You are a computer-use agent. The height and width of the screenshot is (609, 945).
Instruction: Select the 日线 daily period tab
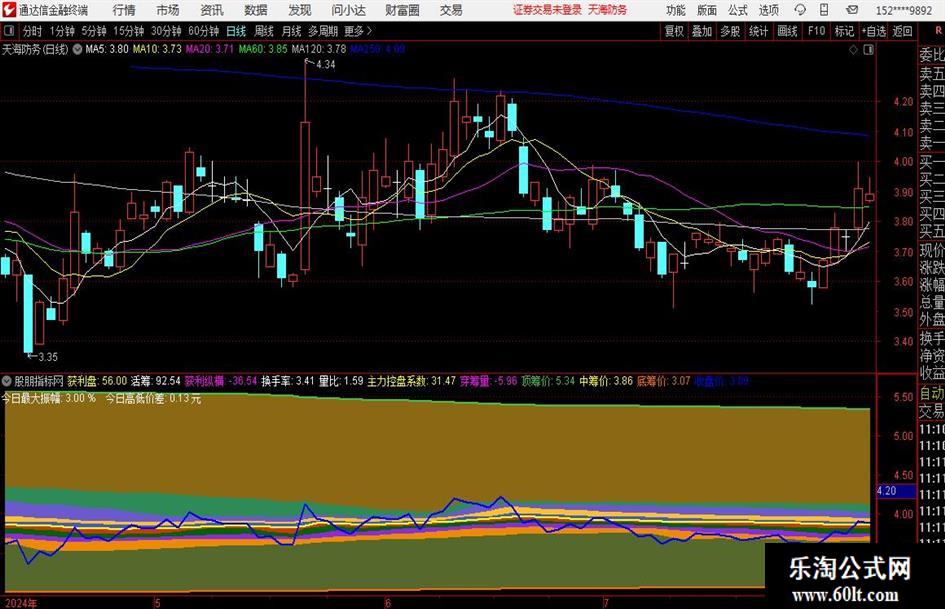click(x=236, y=31)
